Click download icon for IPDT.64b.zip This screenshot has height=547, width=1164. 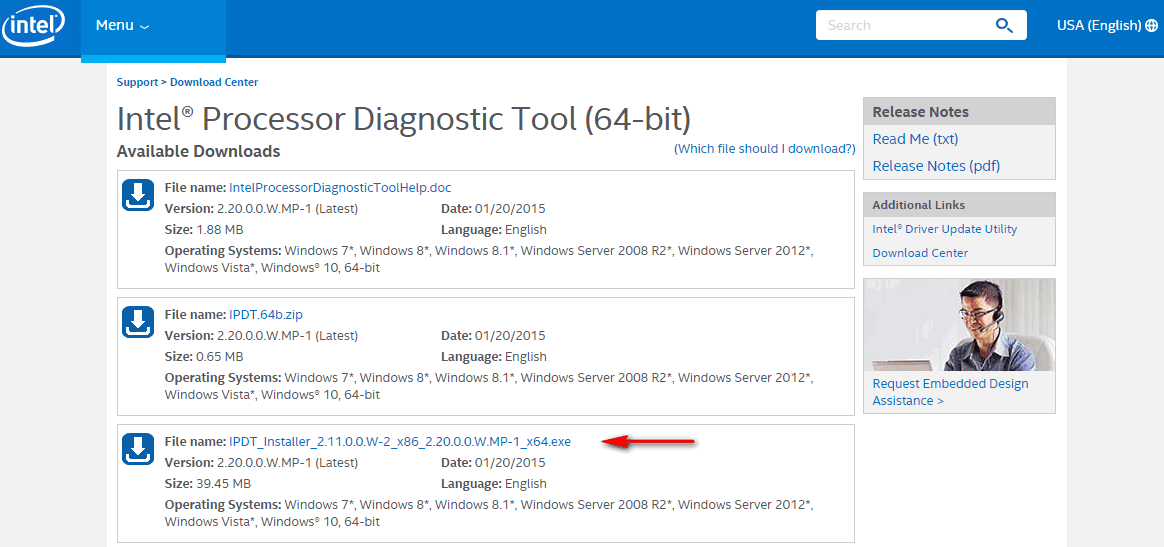click(x=138, y=322)
